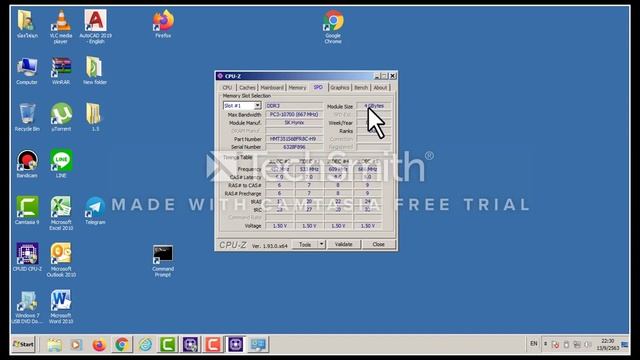Switch to the Mainboard tab

pyautogui.click(x=272, y=87)
